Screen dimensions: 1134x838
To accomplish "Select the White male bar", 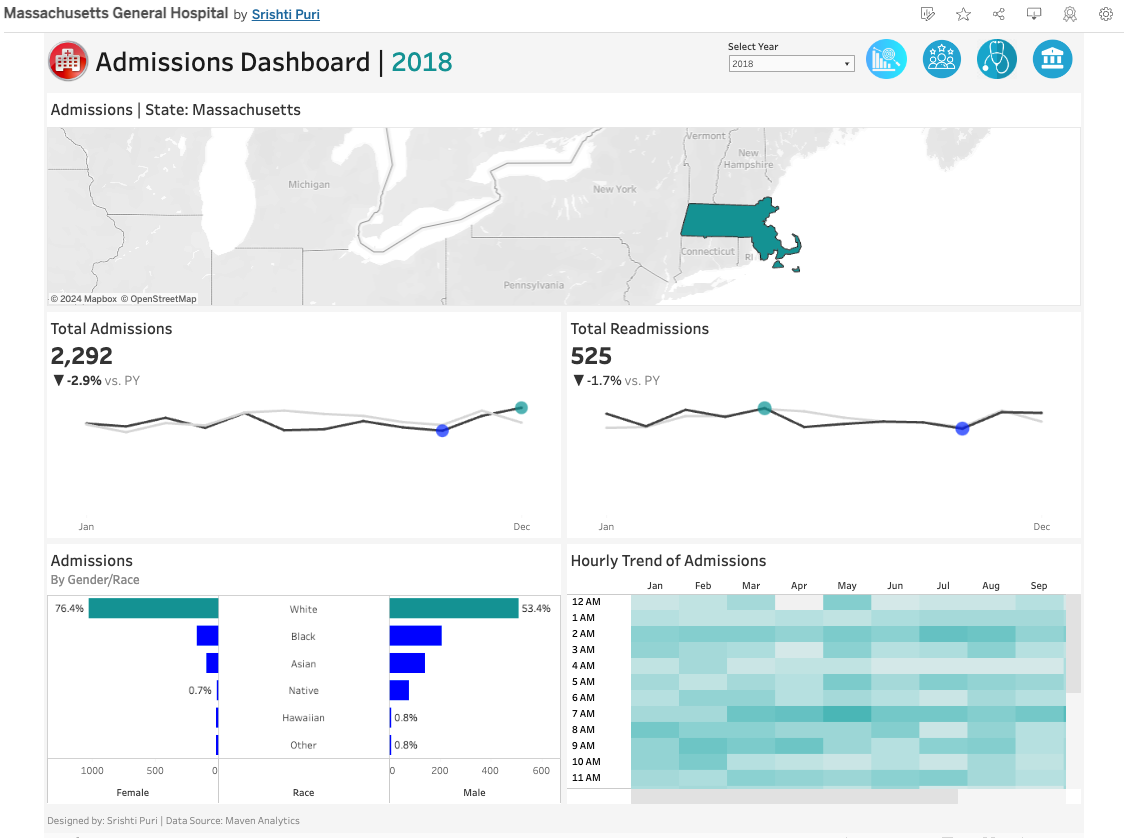I will click(x=454, y=608).
